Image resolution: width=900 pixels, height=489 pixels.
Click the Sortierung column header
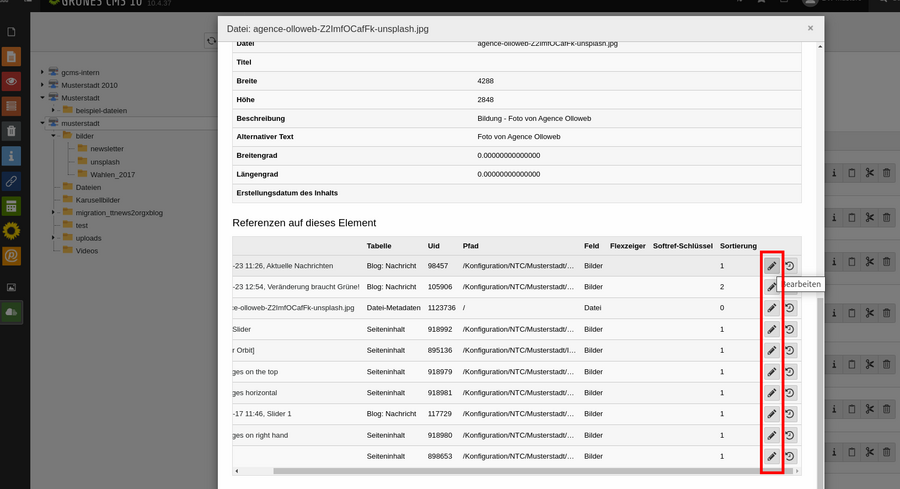[738, 246]
